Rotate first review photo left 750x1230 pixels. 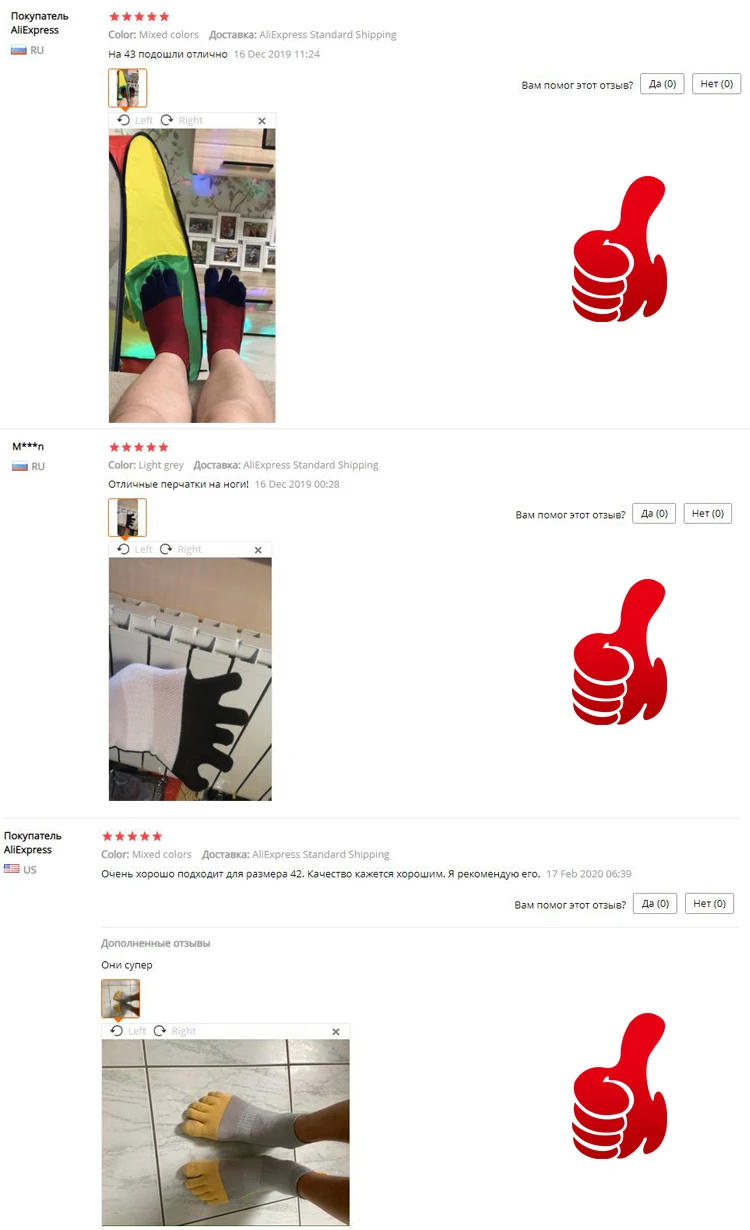click(135, 120)
